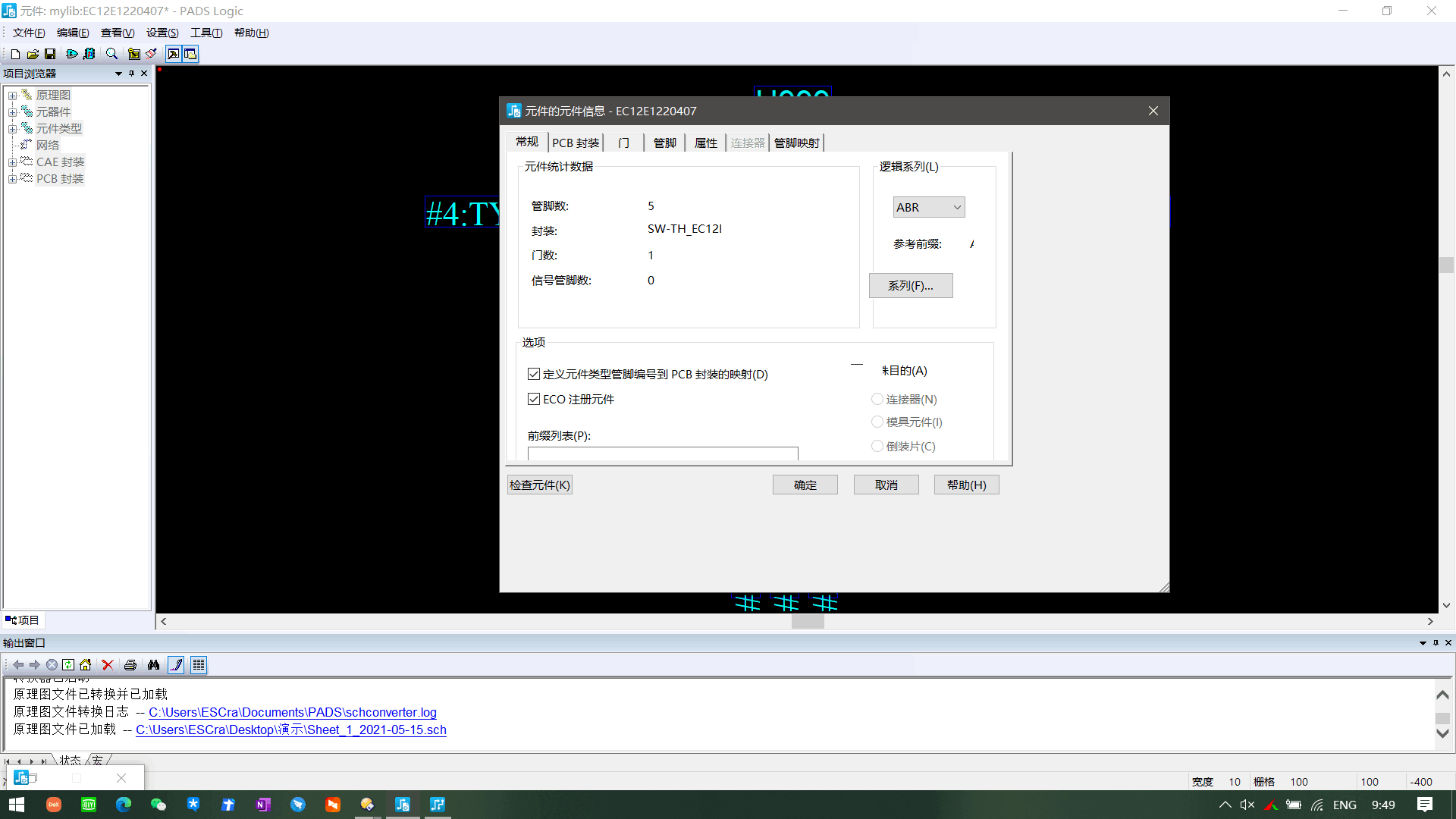This screenshot has height=819, width=1456.
Task: Toggle project explorer window toolbar icon
Action: point(174,54)
